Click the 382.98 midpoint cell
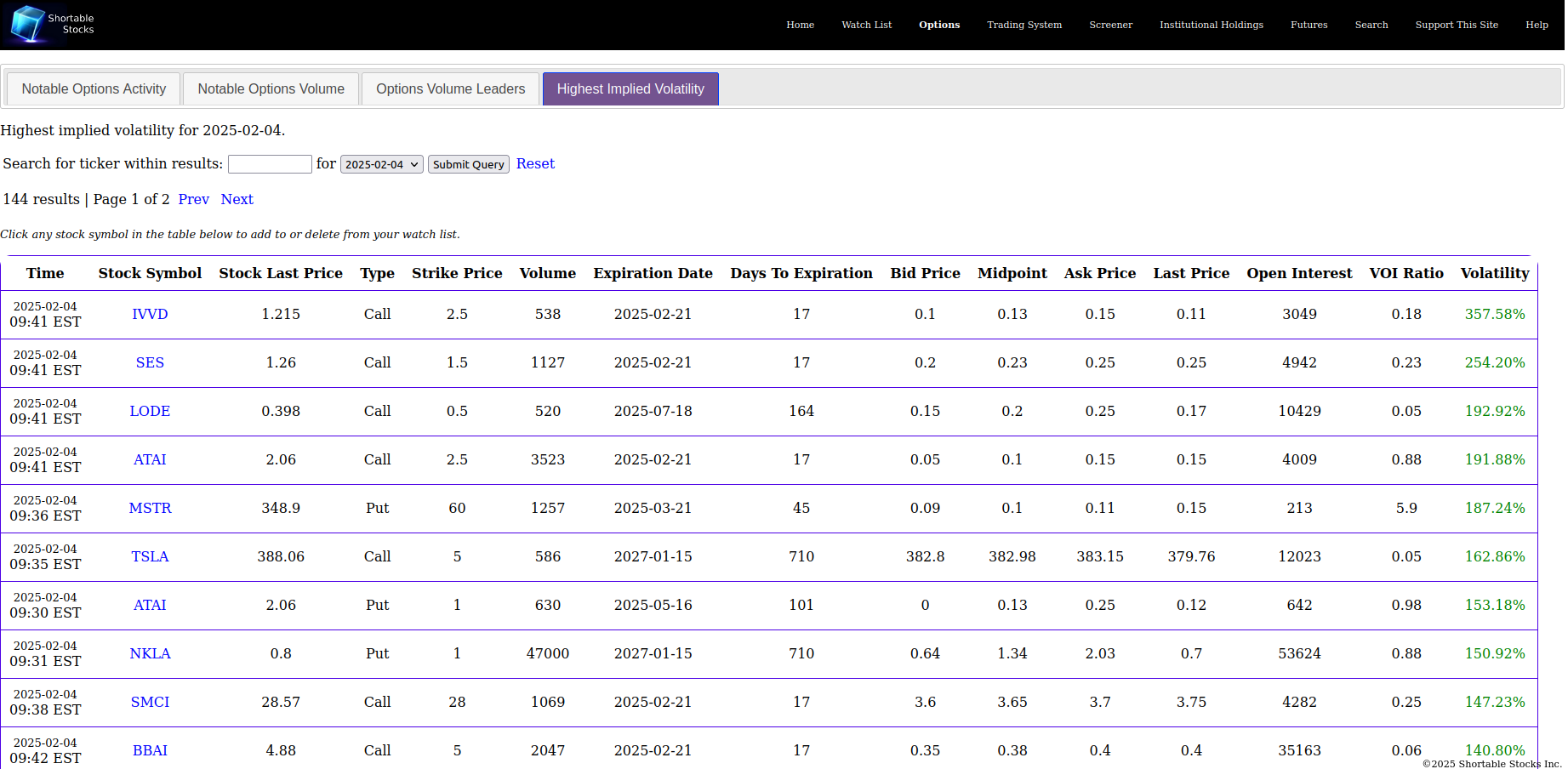The image size is (1568, 769). pyautogui.click(x=1012, y=556)
